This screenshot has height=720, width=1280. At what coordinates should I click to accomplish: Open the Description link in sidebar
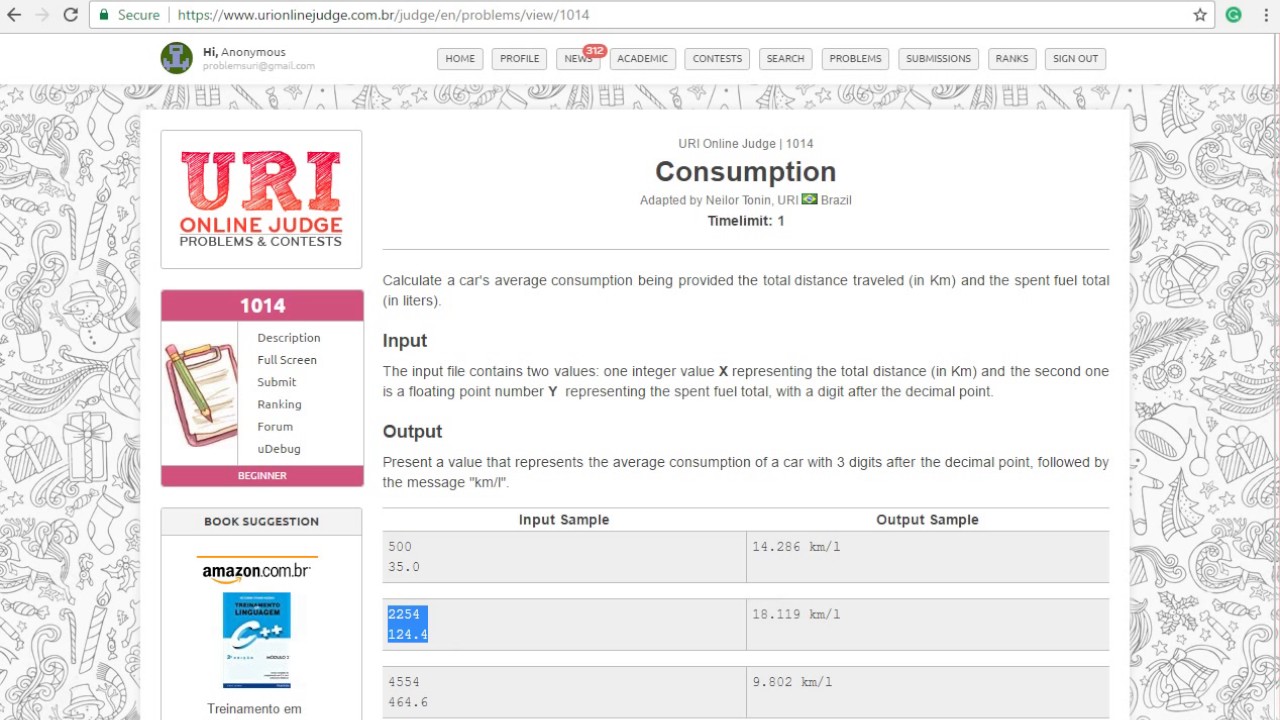[x=288, y=338]
